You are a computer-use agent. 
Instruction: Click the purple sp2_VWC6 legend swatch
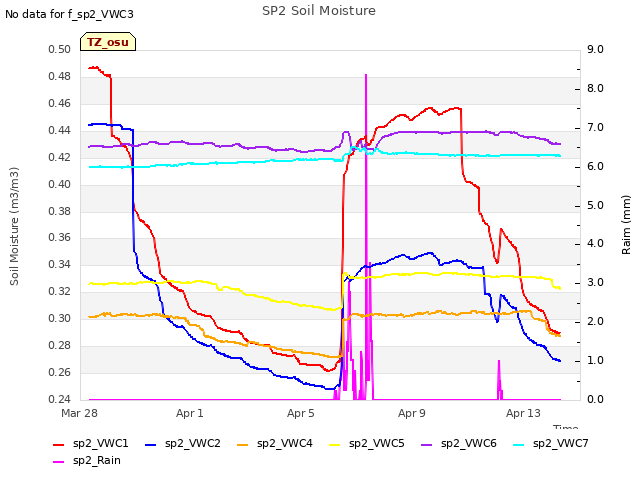tap(427, 444)
